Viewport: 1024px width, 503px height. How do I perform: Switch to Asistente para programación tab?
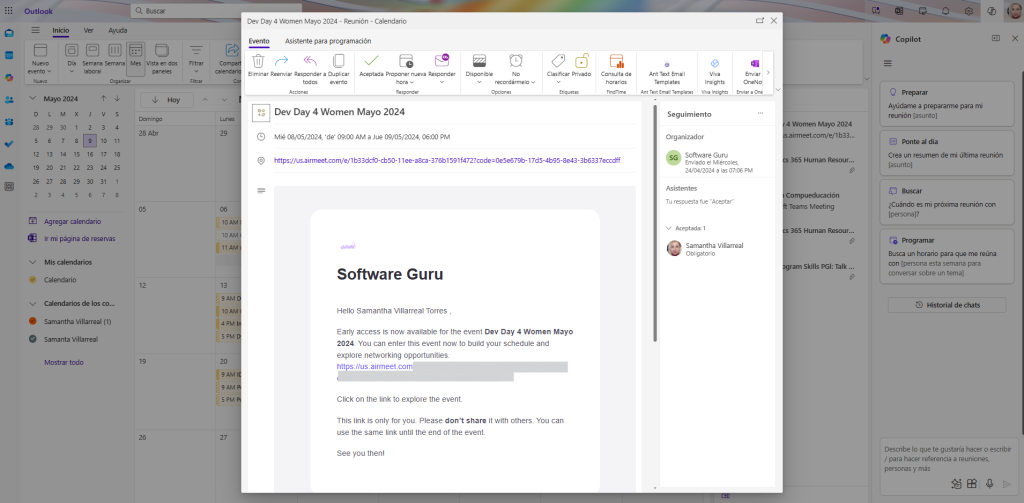(x=328, y=41)
